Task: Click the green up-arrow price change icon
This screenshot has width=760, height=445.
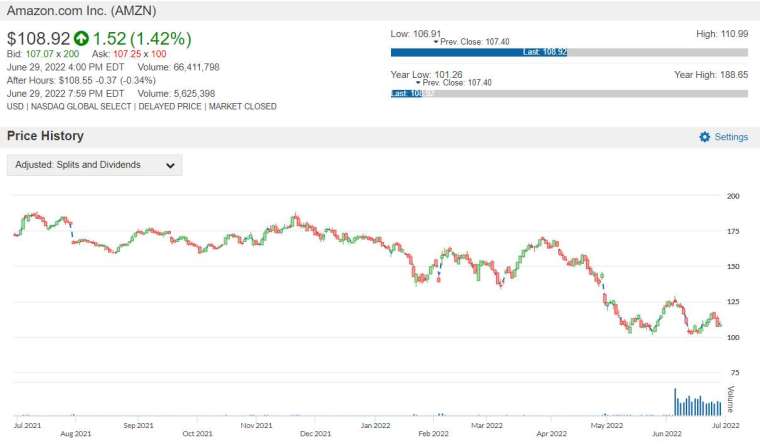Action: click(81, 38)
